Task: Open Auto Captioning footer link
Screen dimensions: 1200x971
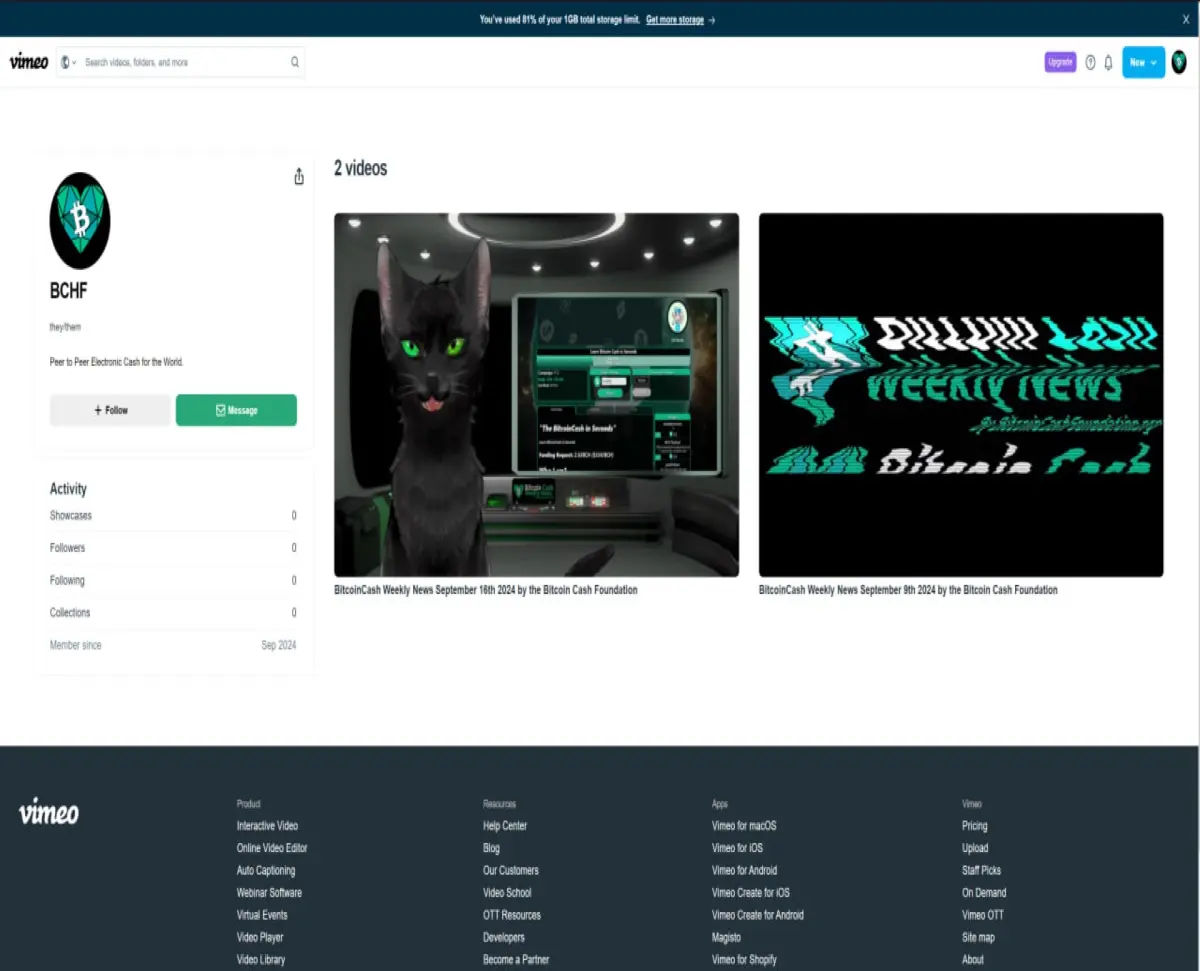Action: pyautogui.click(x=266, y=871)
